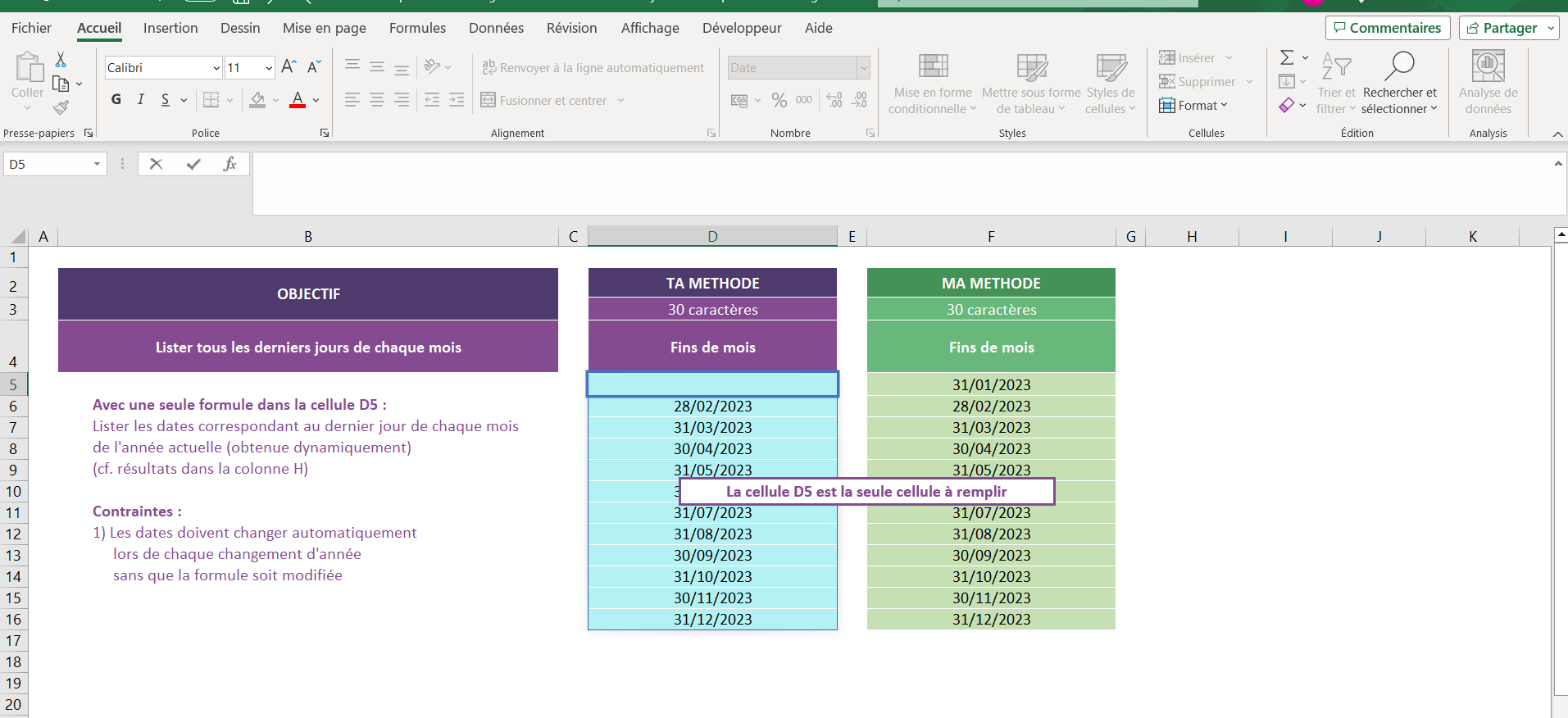The width and height of the screenshot is (1568, 718).
Task: Open the Police dialog launcher
Action: (x=325, y=133)
